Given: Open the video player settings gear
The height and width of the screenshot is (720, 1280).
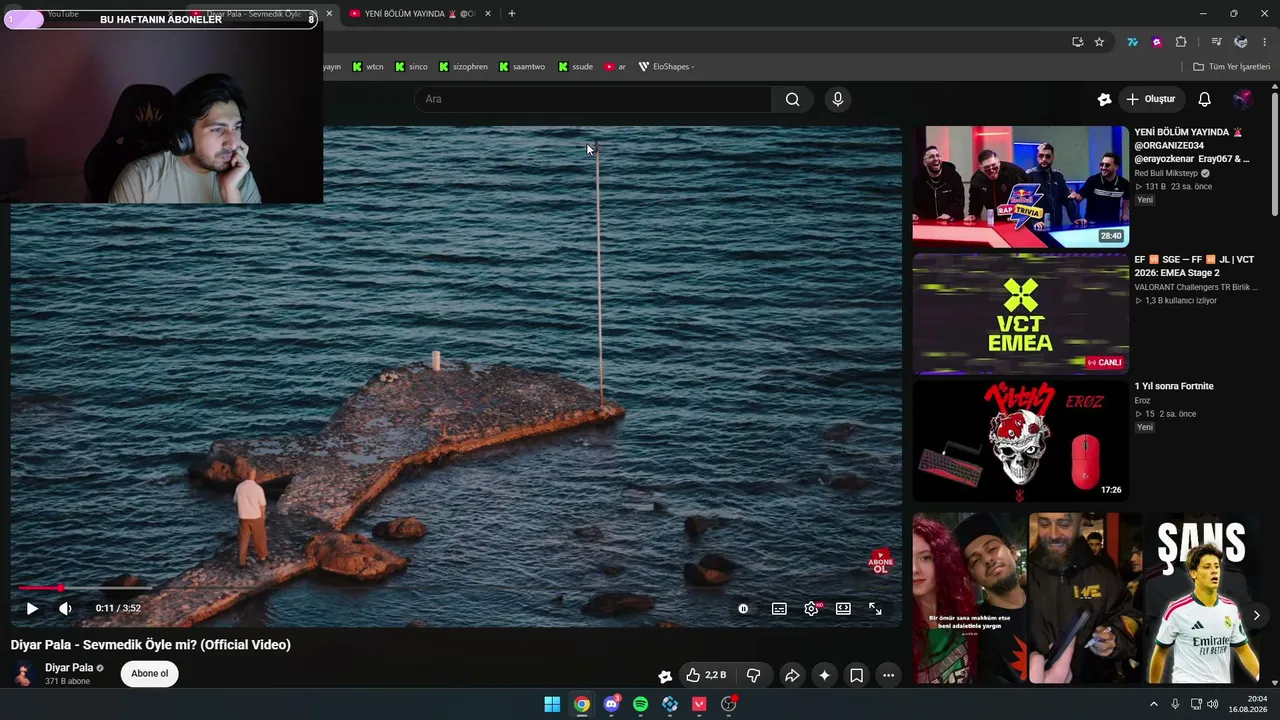Looking at the screenshot, I should click(811, 608).
